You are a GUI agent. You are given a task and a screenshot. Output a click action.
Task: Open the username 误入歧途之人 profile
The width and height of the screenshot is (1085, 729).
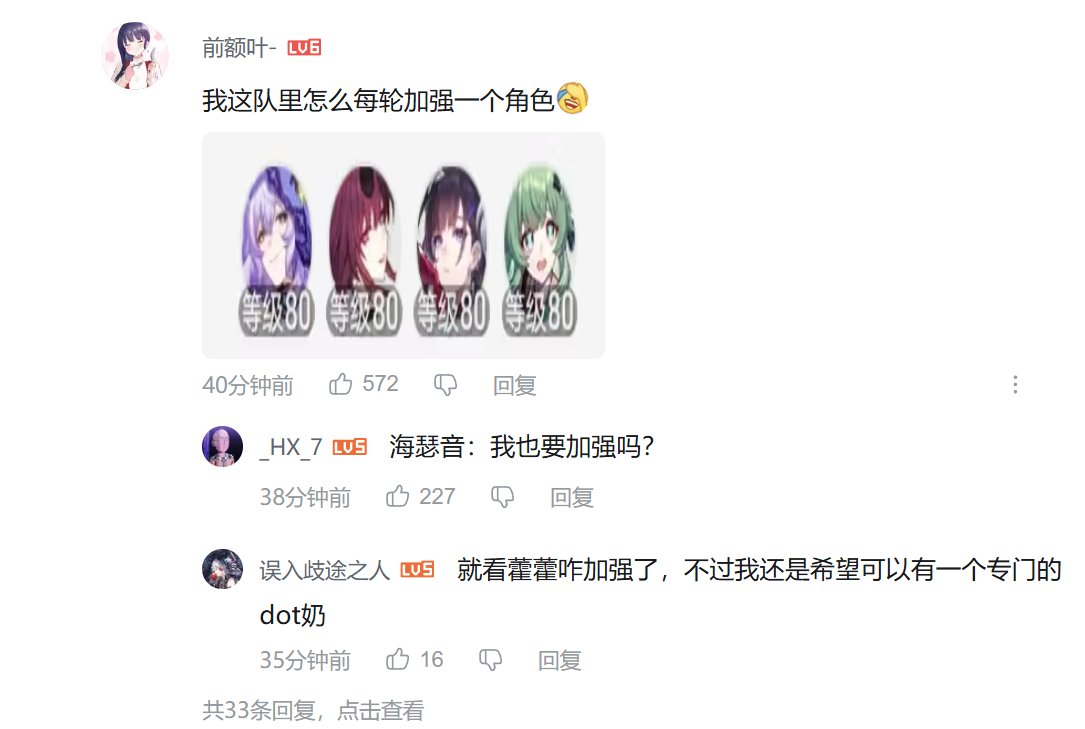[325, 570]
